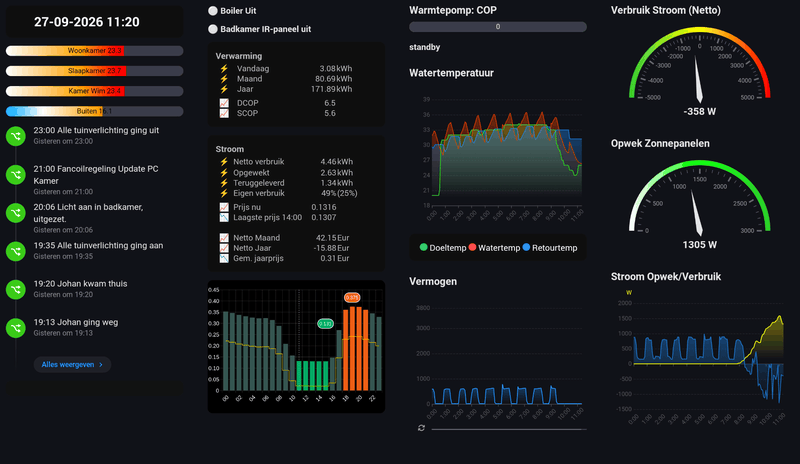Click the refresh icon under Vermogen chart

[x=421, y=428]
